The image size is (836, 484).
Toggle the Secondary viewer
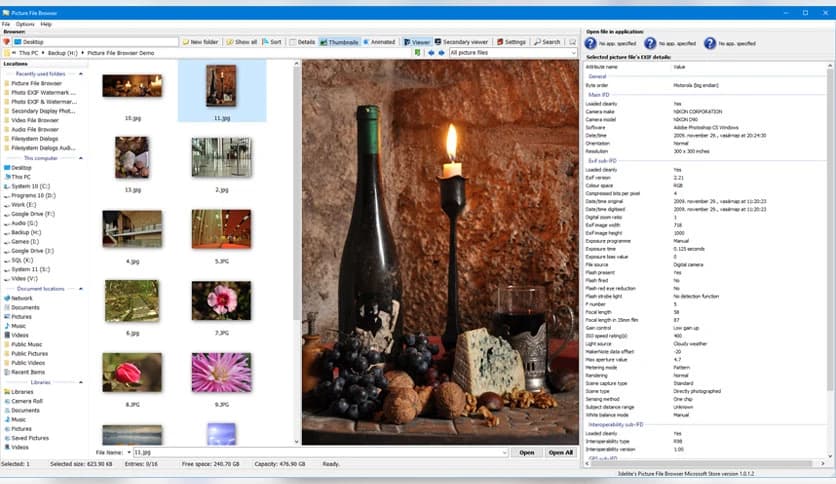[461, 42]
